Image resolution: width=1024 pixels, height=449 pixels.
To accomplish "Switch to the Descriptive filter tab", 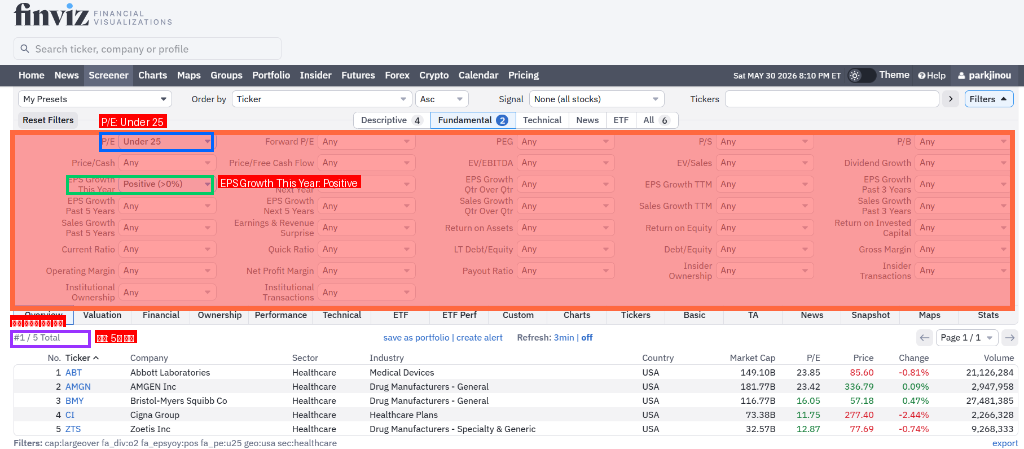I will click(x=392, y=120).
